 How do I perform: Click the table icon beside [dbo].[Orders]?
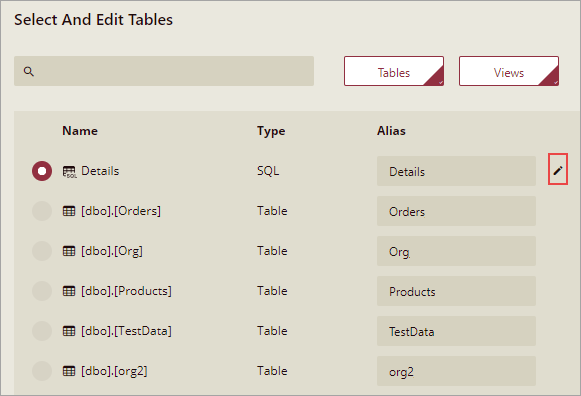tap(69, 211)
